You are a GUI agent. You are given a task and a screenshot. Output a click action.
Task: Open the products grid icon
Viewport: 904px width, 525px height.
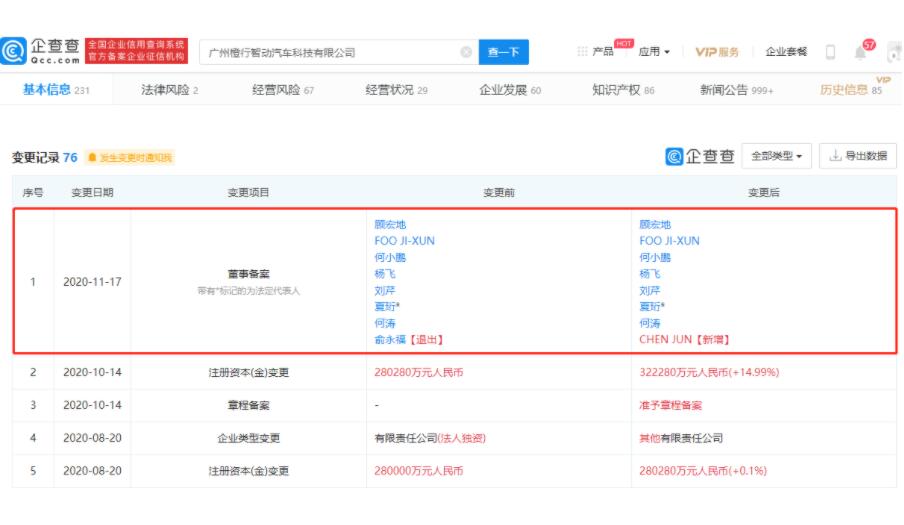click(582, 51)
